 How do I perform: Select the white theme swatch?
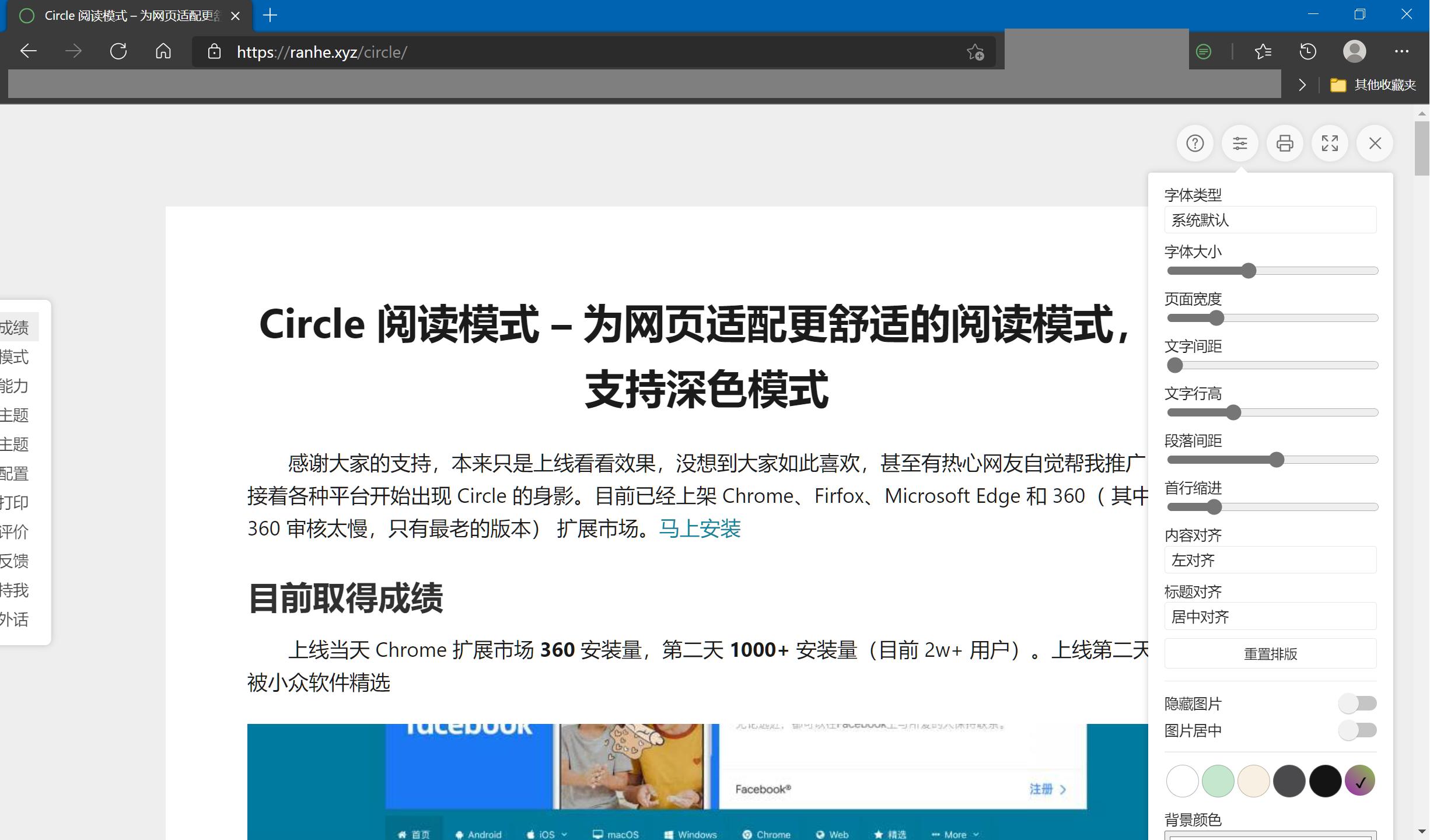1182,781
